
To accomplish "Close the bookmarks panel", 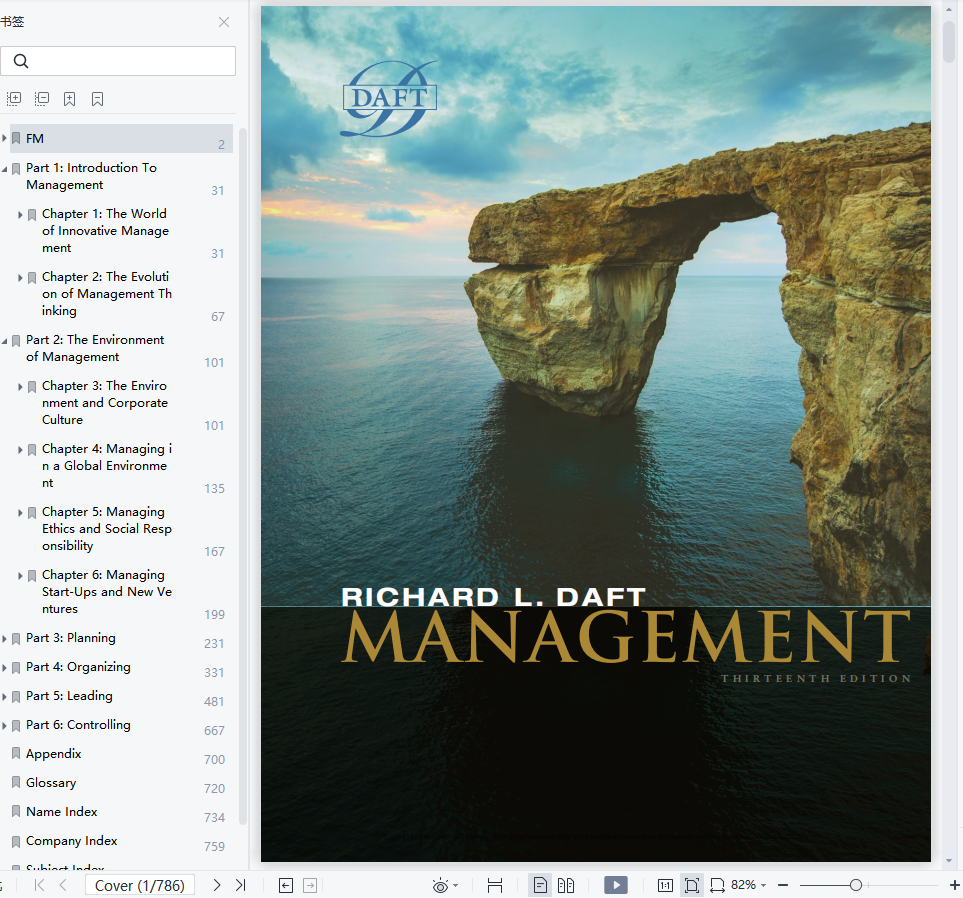I will (x=224, y=22).
